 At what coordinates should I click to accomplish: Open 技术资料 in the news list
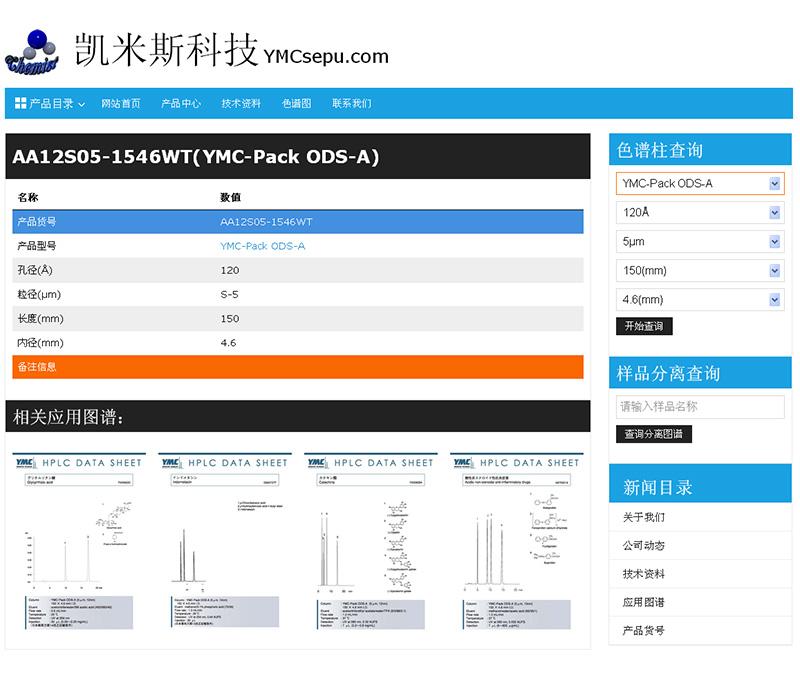coord(643,574)
